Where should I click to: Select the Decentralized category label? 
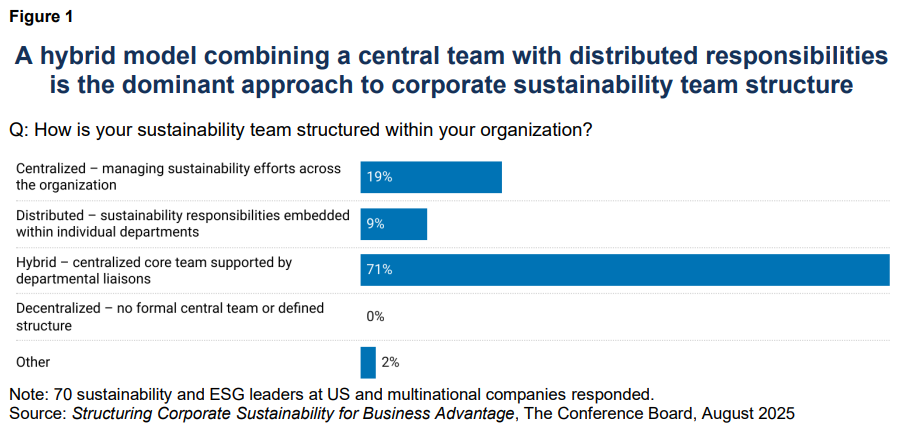170,316
